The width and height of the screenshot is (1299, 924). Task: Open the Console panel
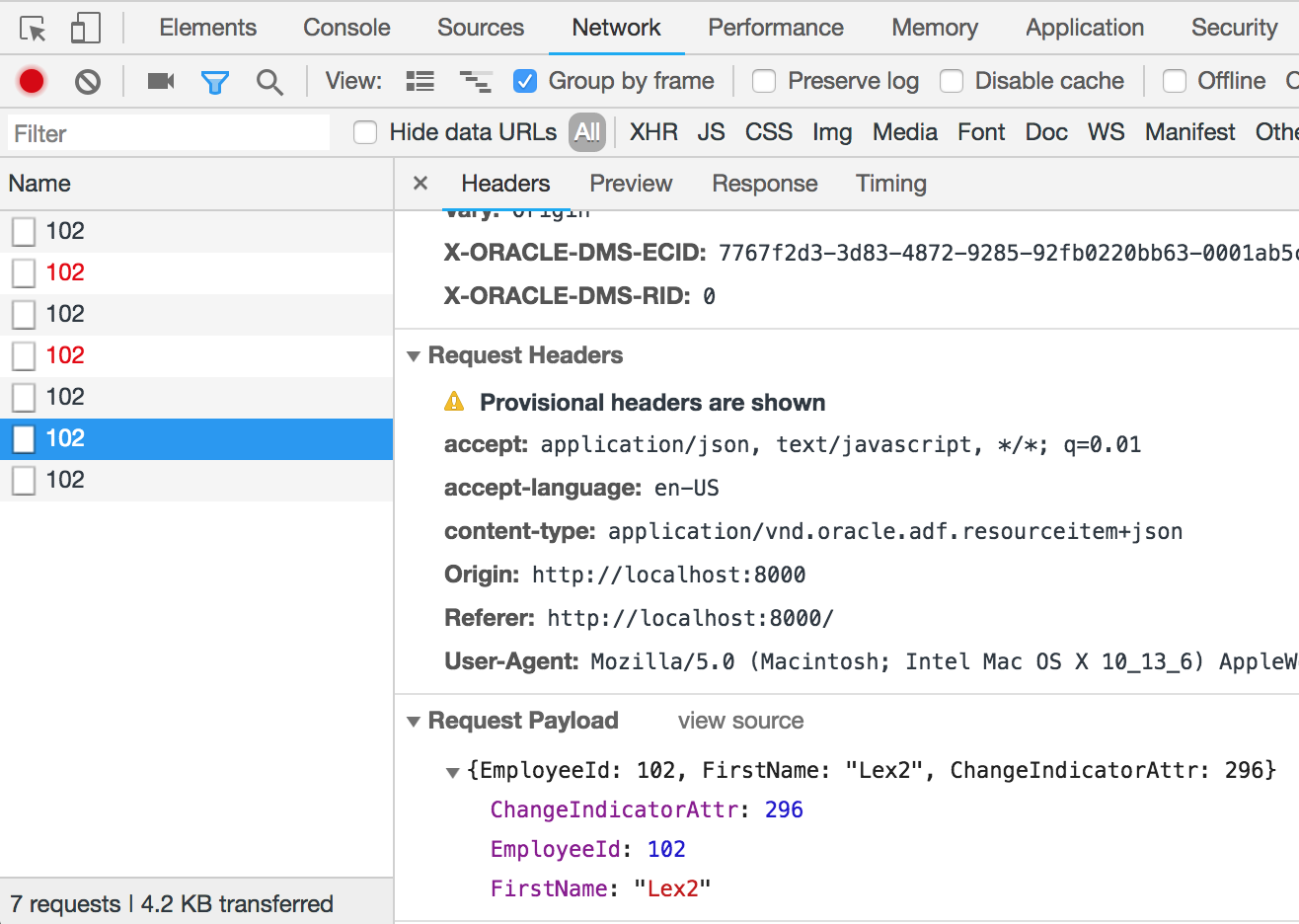tap(346, 27)
